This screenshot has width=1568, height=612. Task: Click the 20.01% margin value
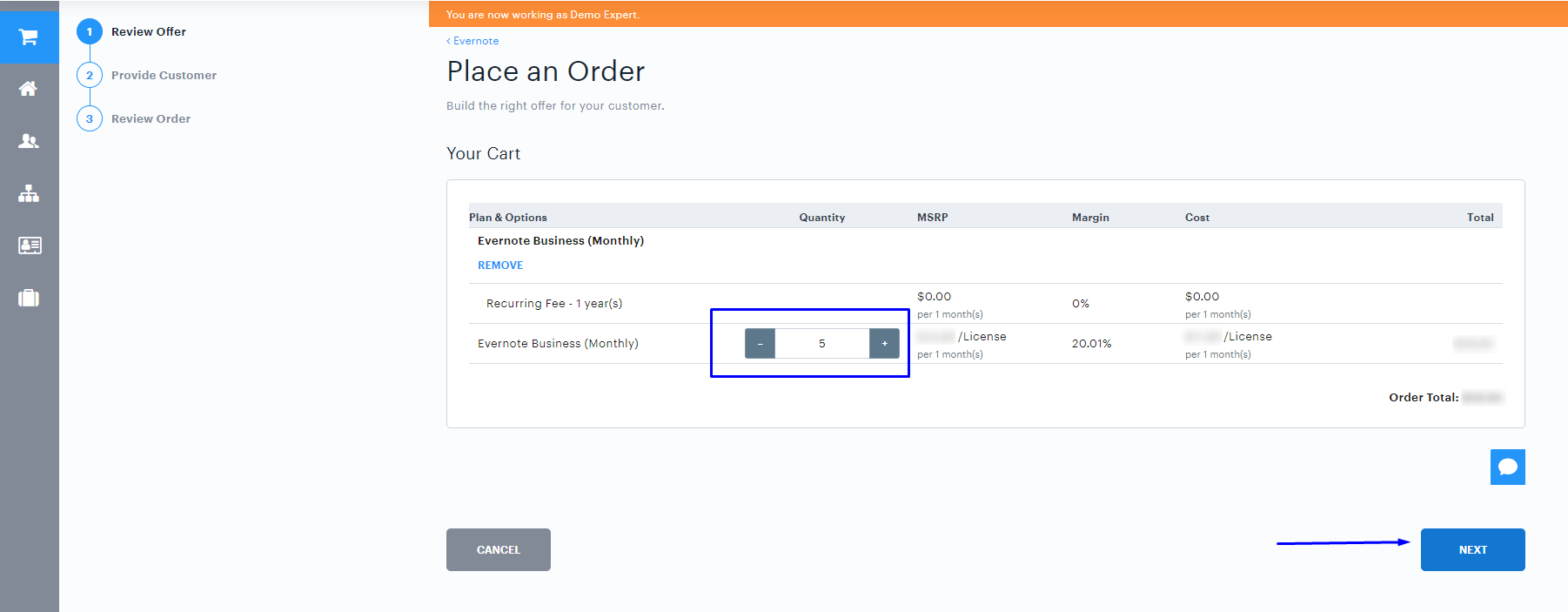point(1092,344)
